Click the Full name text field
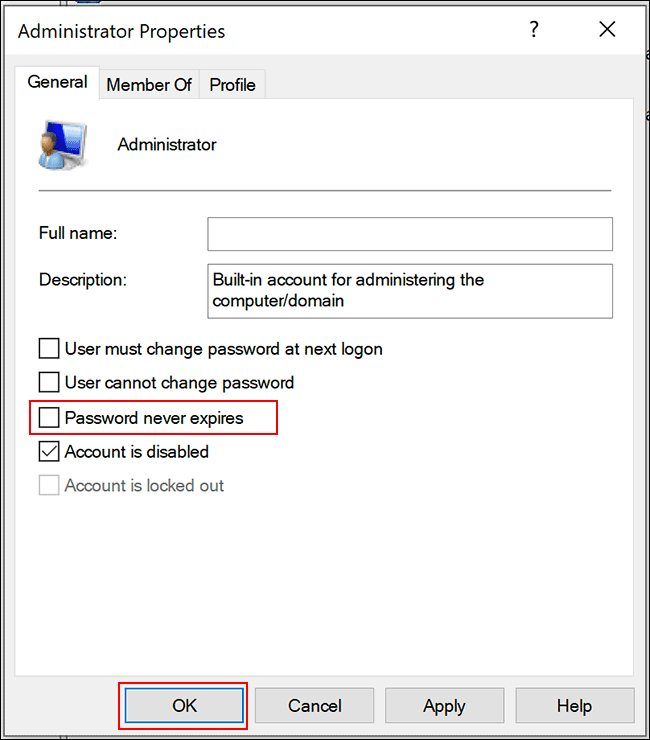 tap(409, 233)
